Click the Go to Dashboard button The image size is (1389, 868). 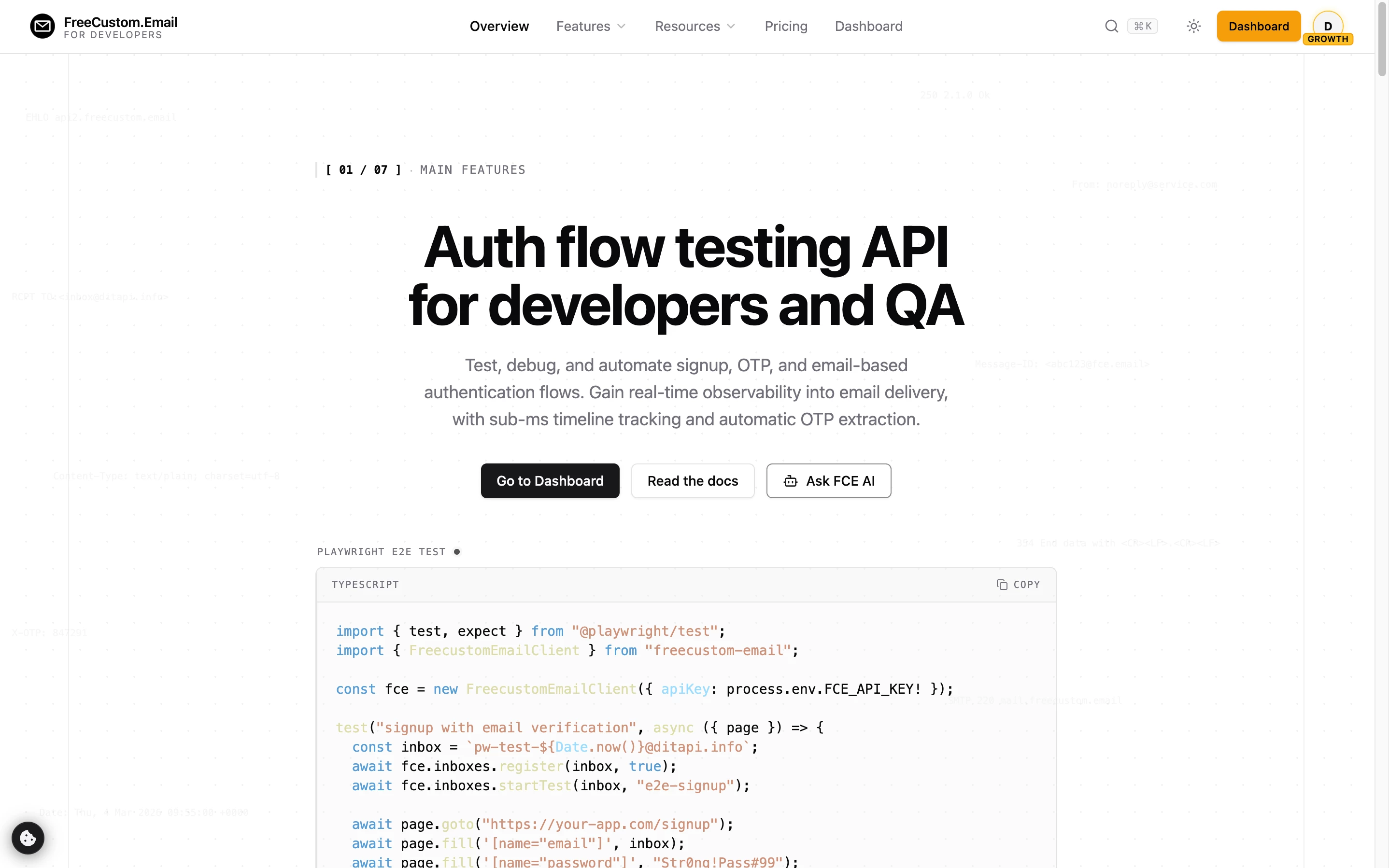550,481
